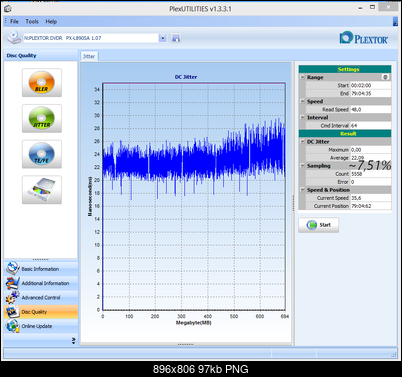Viewport: 402px width, 377px height.
Task: Select Disc Quality in sidebar
Action: [x=41, y=312]
